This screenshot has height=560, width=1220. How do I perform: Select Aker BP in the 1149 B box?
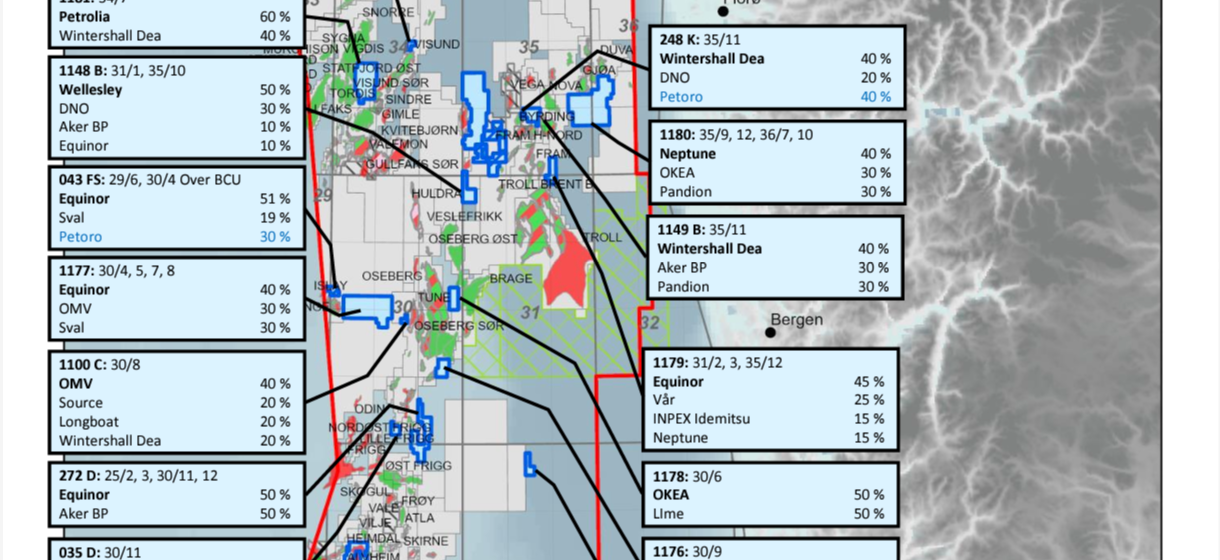tap(682, 268)
